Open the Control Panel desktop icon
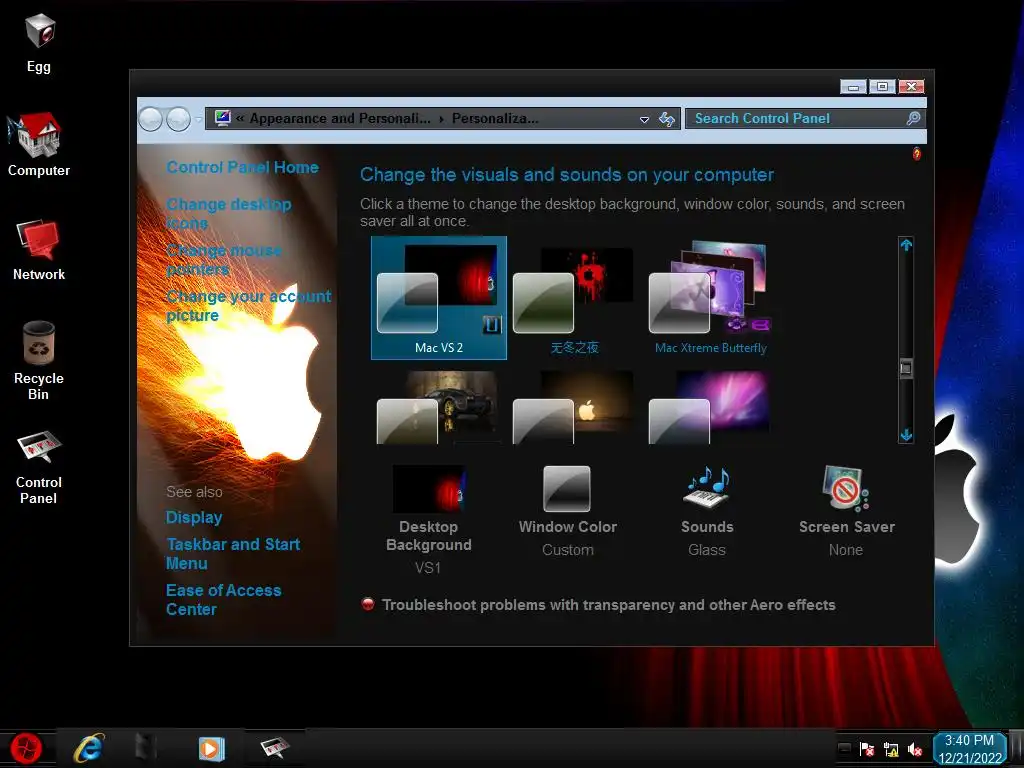Screen dimensions: 1024x768 pyautogui.click(x=39, y=466)
